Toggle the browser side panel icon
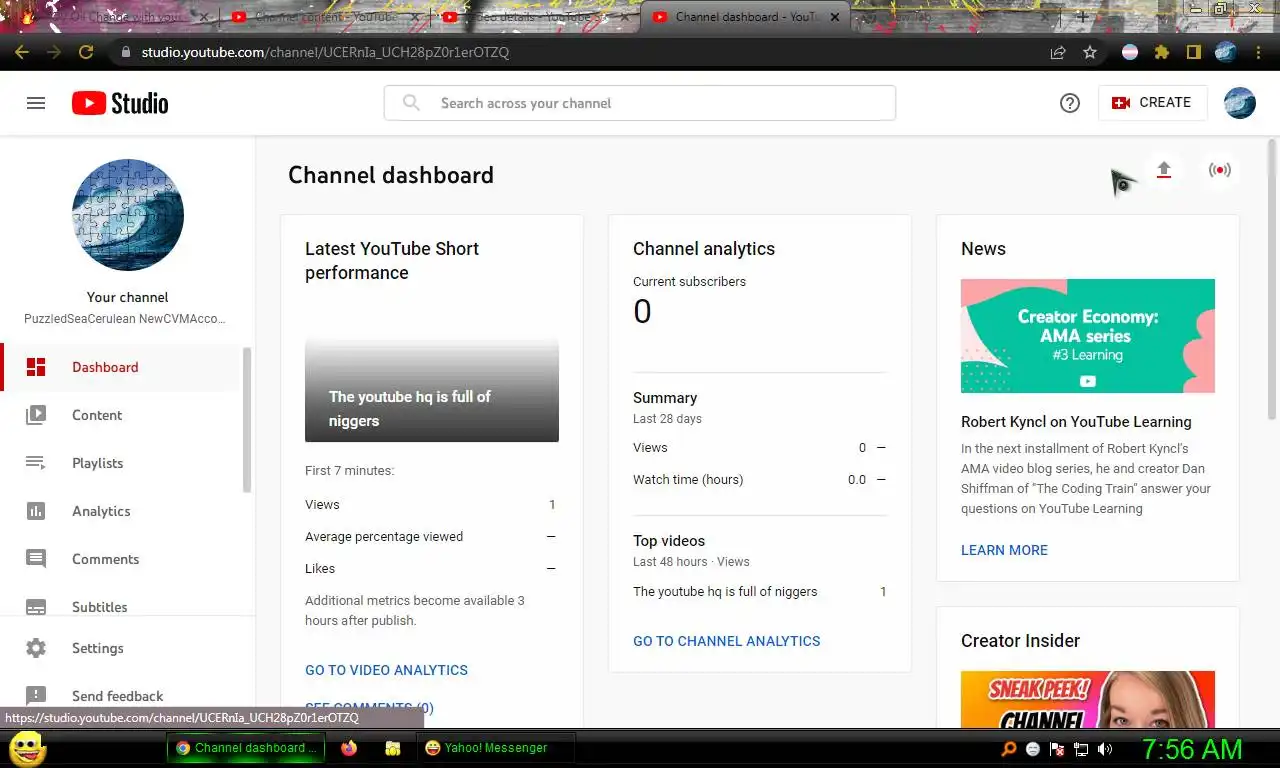The height and width of the screenshot is (768, 1280). click(1193, 52)
